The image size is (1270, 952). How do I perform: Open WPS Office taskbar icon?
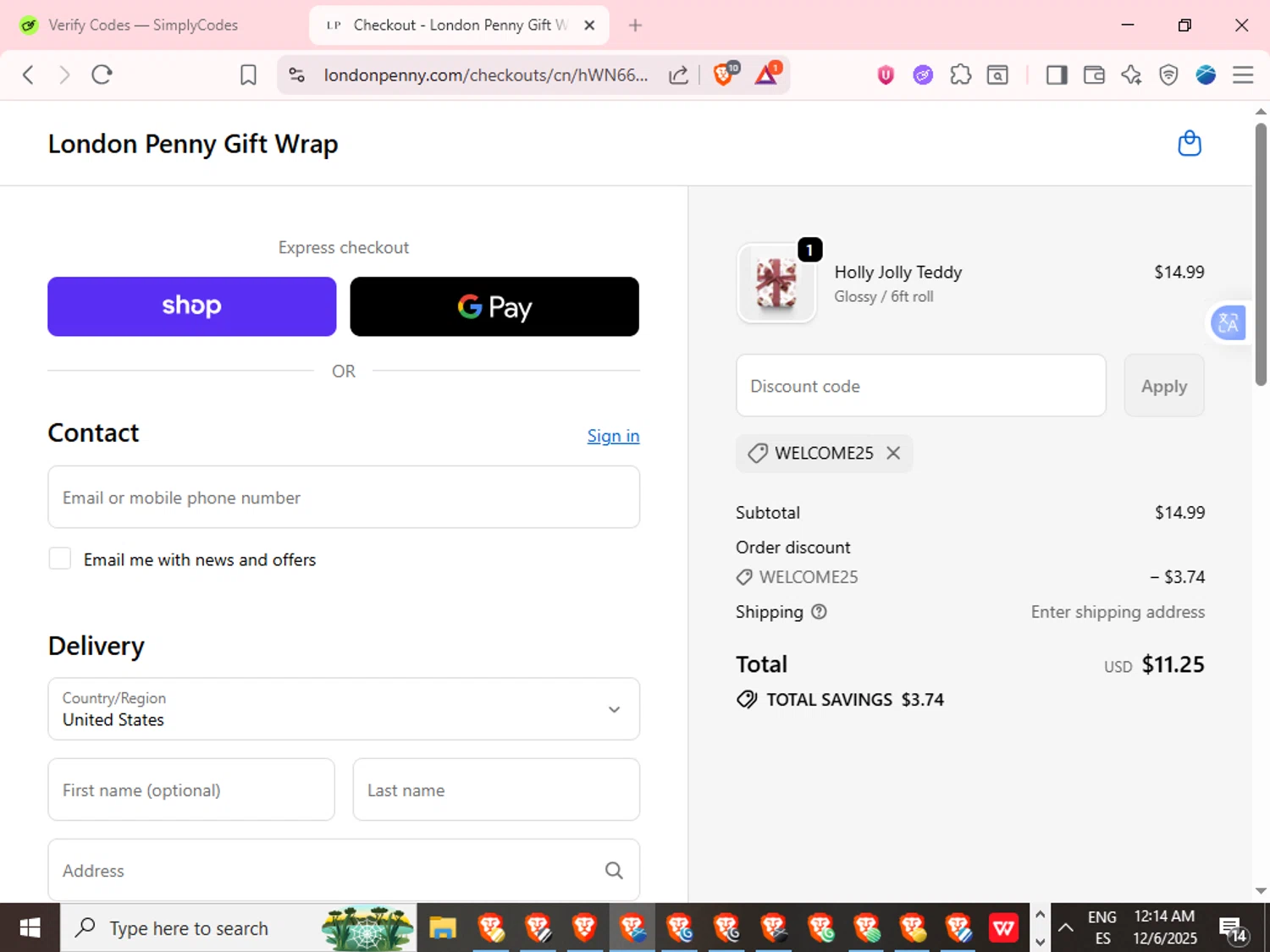pos(1003,928)
